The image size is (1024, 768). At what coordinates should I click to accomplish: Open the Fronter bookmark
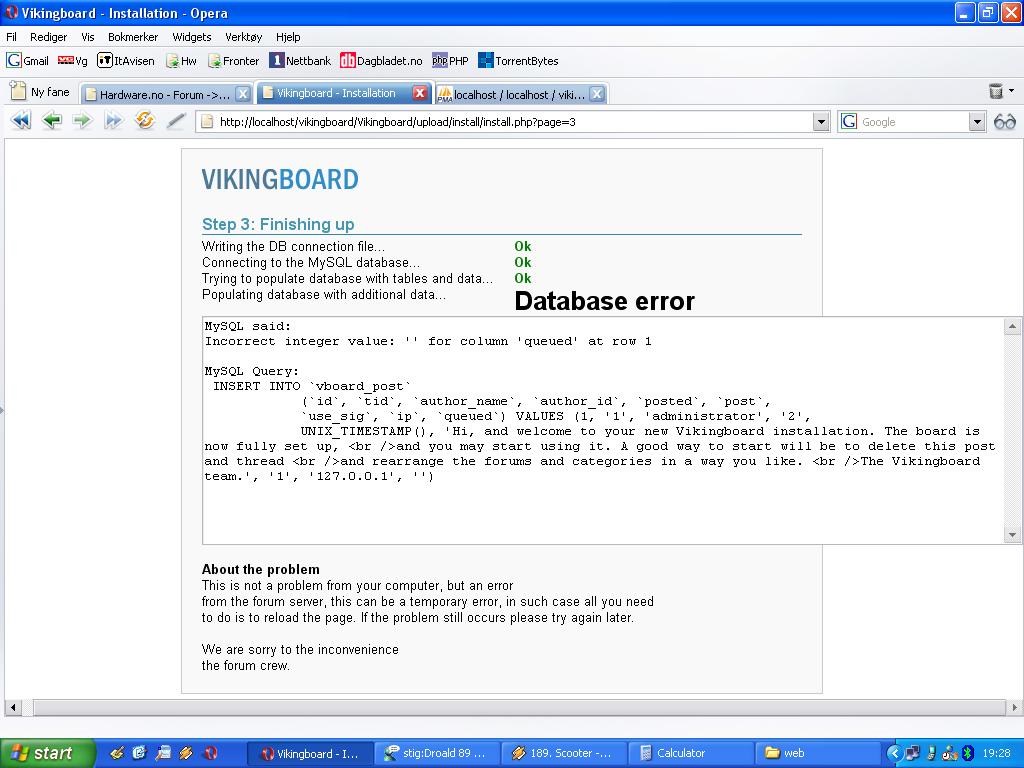[x=234, y=61]
